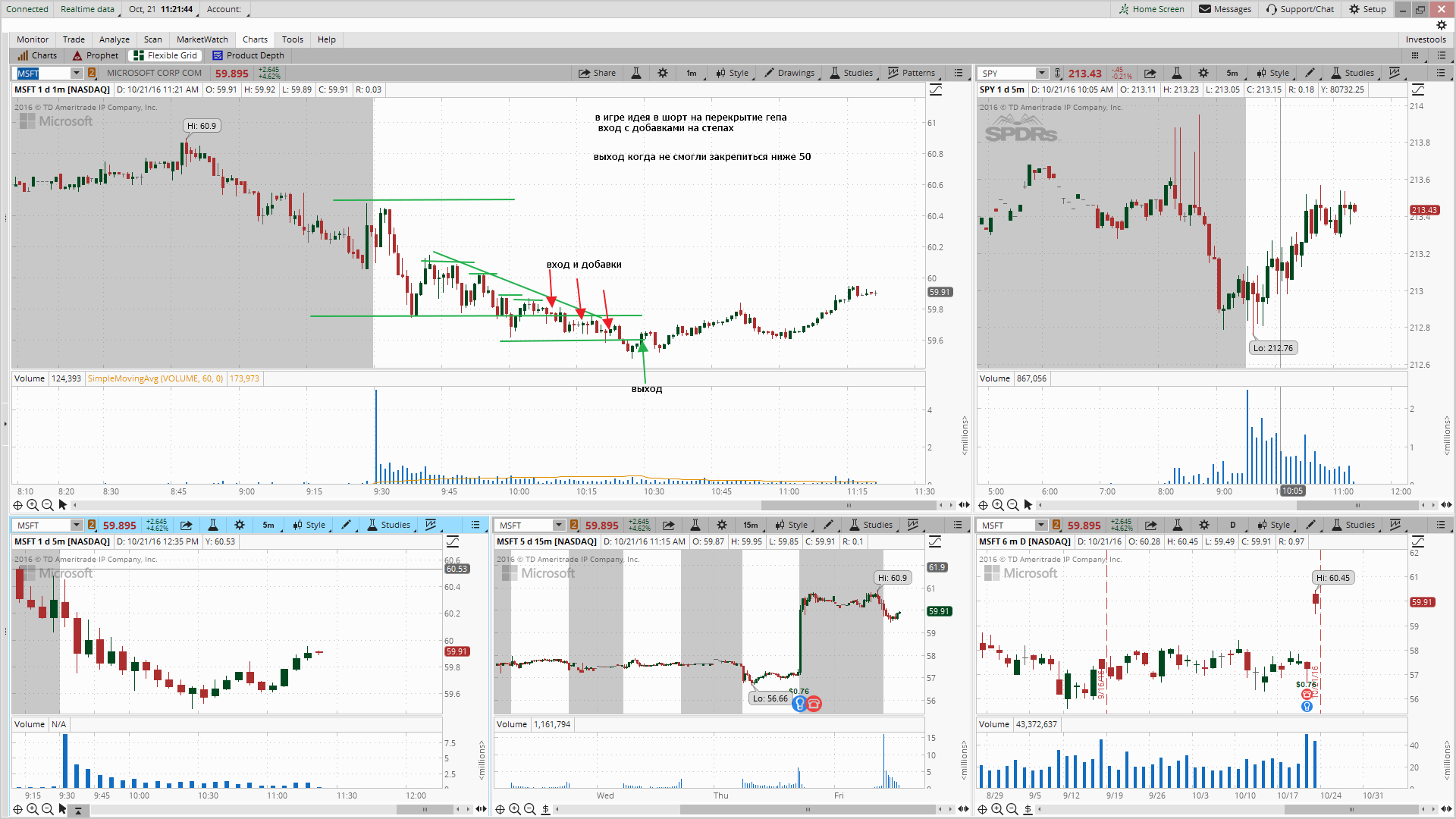Switch to Product Depth view
This screenshot has height=819, width=1456.
(249, 55)
